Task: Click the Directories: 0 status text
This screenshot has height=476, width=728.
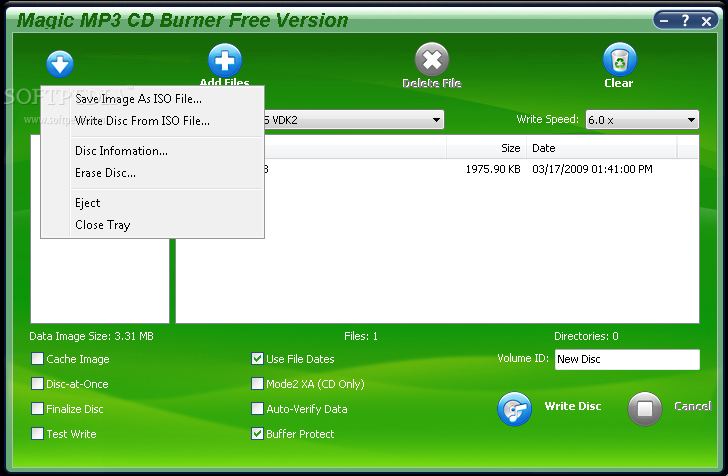Action: 586,336
